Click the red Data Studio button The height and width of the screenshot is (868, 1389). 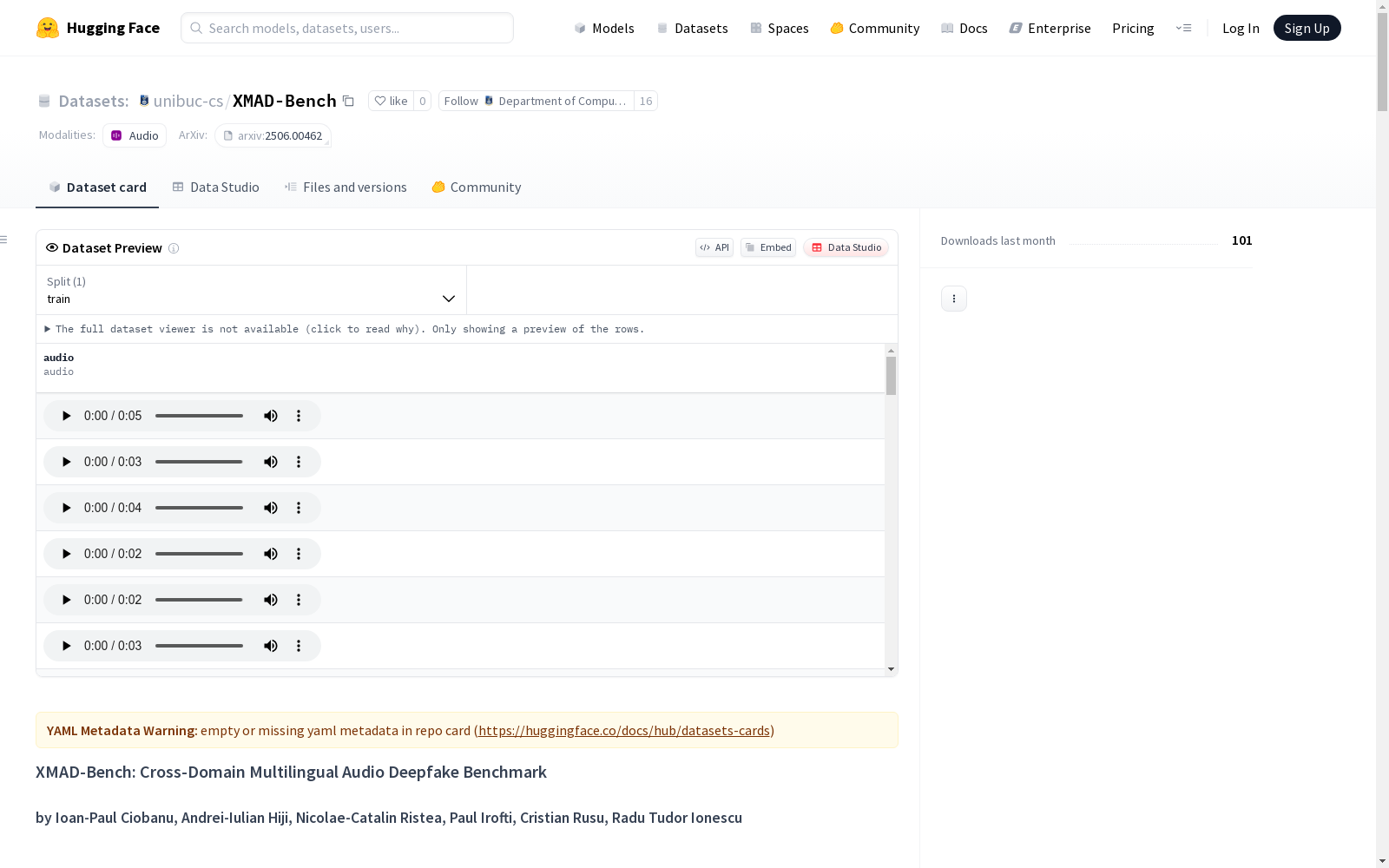point(846,247)
